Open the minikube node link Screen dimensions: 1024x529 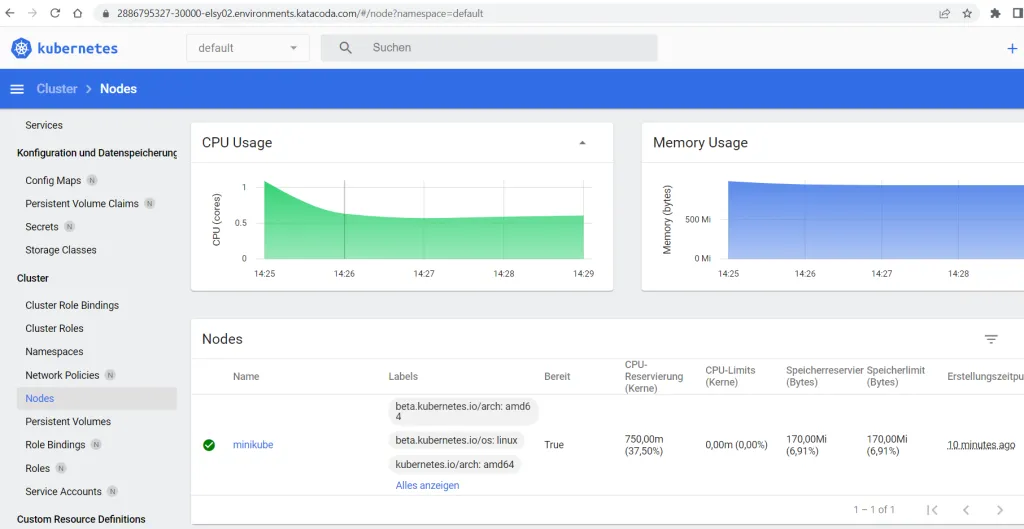click(x=253, y=445)
